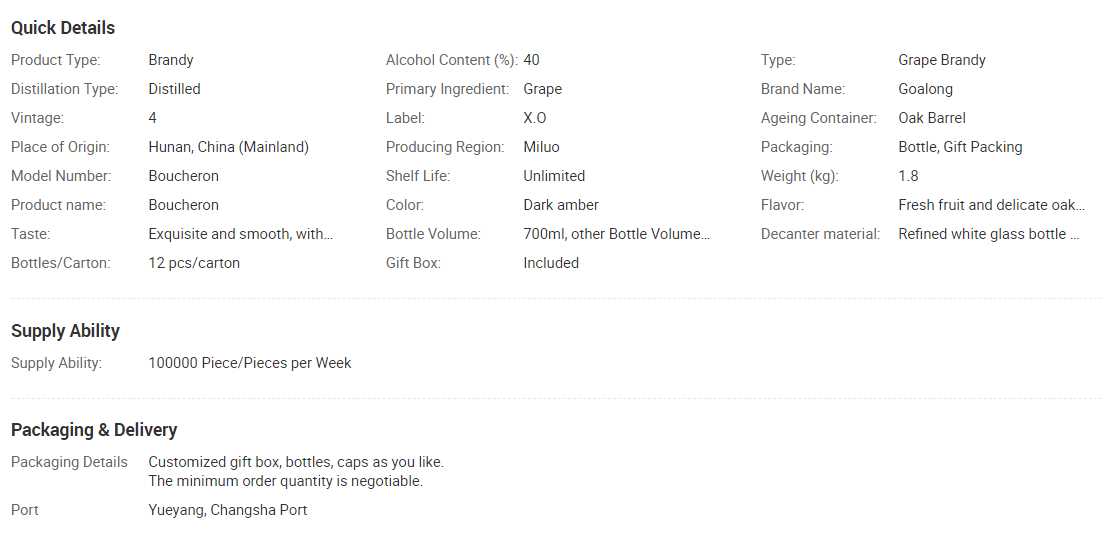
Task: Click the Hunan, China (Mainland) origin text
Action: (228, 147)
